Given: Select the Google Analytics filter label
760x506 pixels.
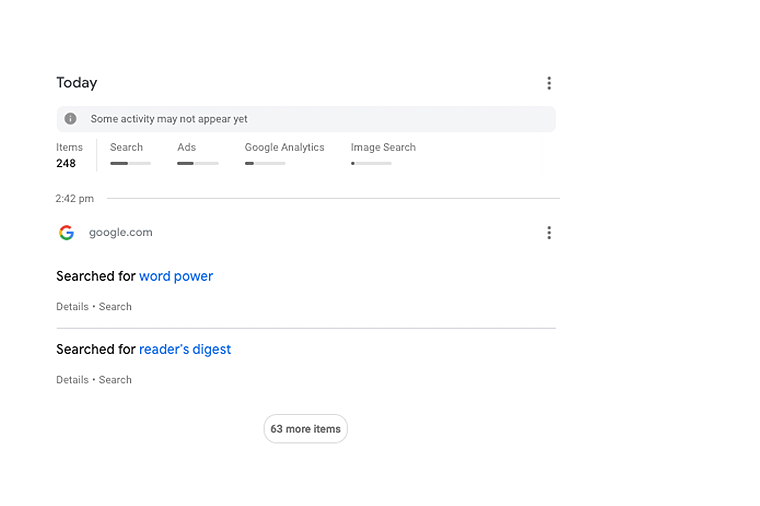Looking at the screenshot, I should click(284, 147).
